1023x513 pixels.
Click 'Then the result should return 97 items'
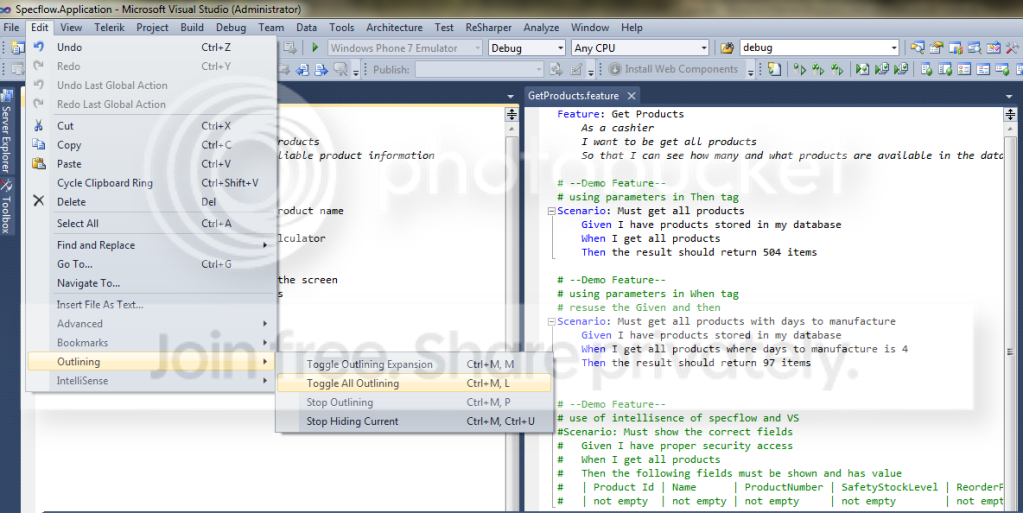pos(696,362)
